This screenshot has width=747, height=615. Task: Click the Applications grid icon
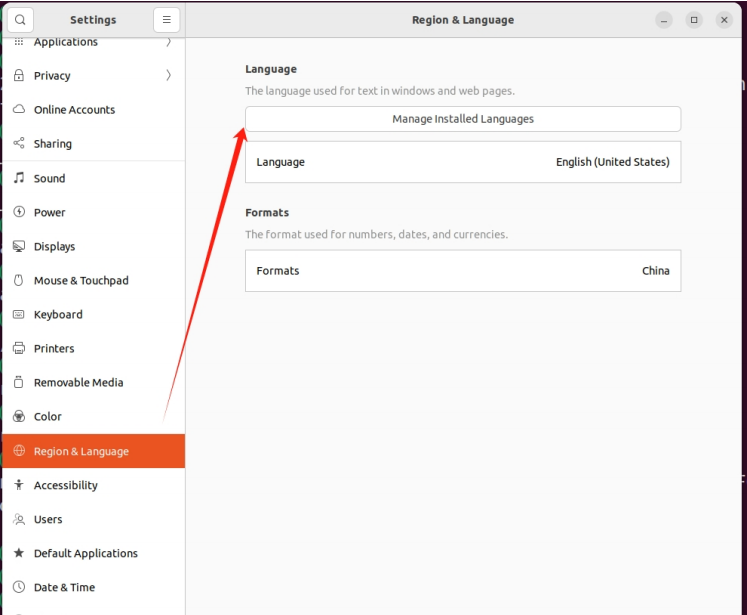coord(19,42)
